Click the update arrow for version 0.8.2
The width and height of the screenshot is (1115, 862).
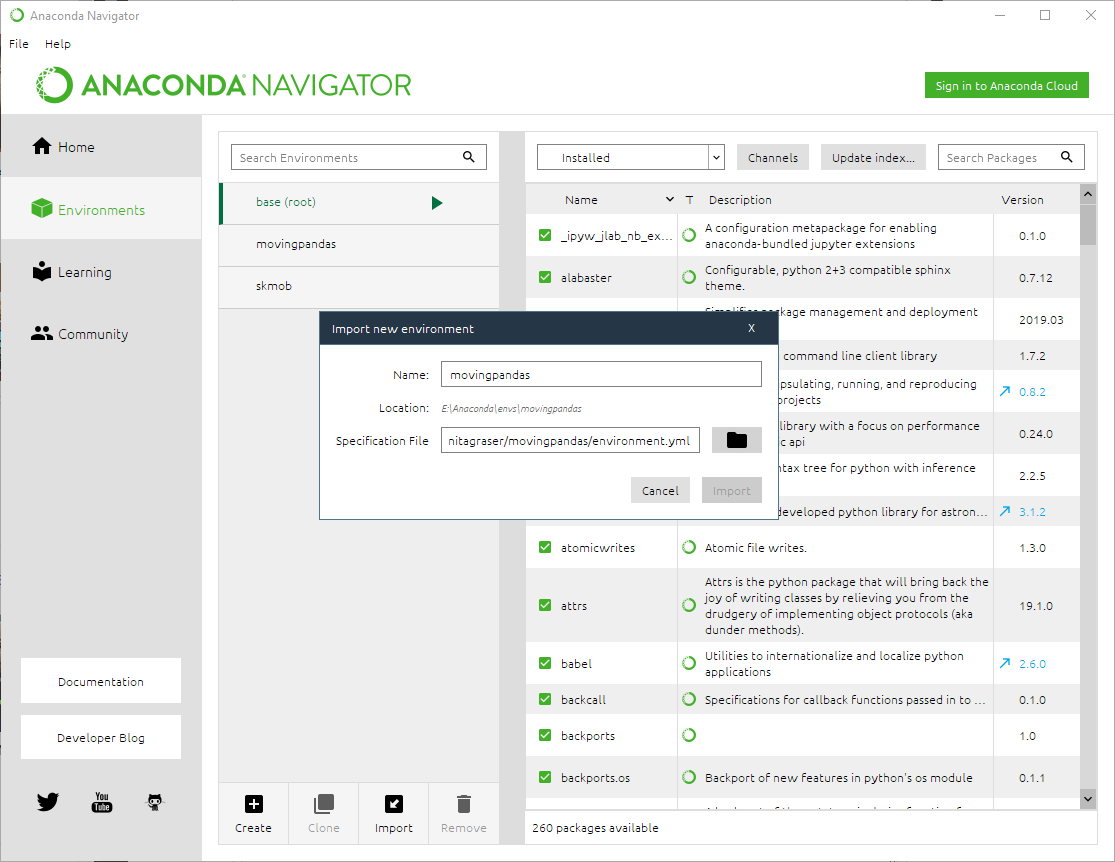click(1005, 391)
